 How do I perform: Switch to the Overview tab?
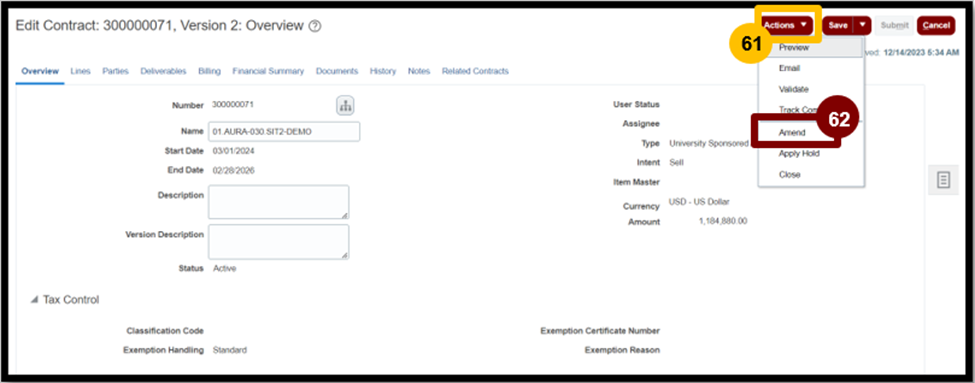point(40,72)
